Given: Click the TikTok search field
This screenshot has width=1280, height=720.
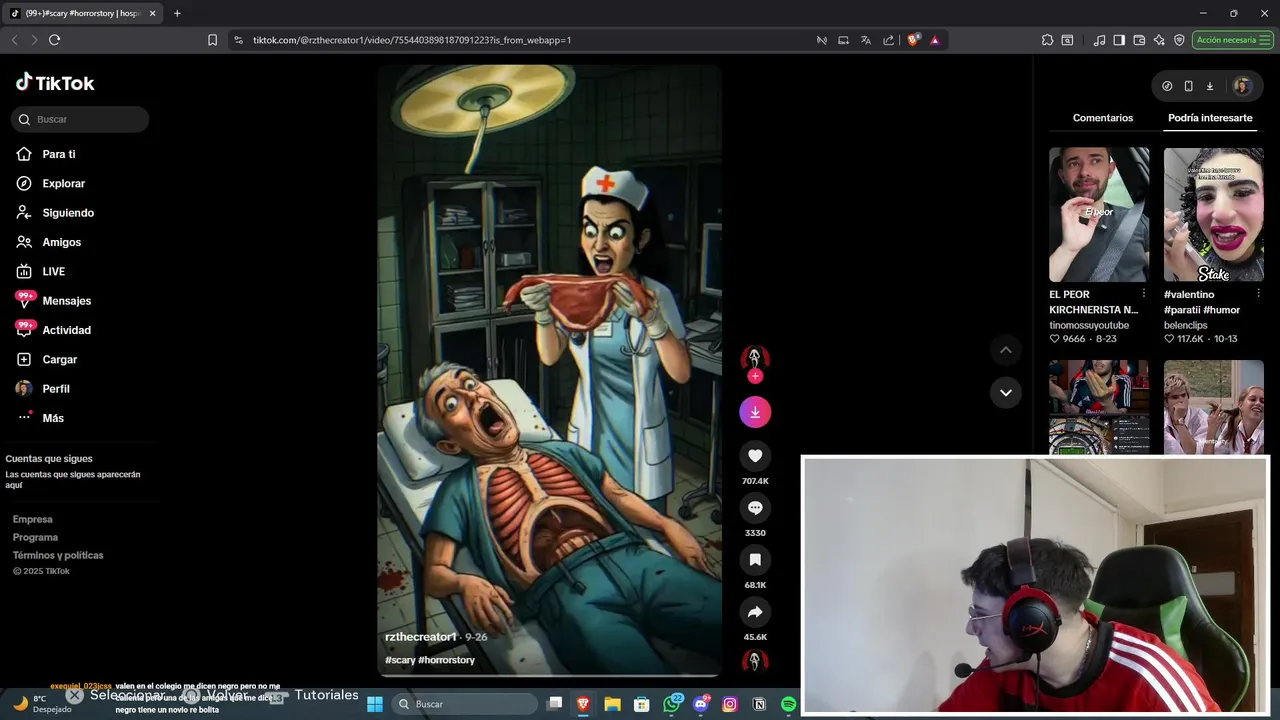Looking at the screenshot, I should coord(80,119).
